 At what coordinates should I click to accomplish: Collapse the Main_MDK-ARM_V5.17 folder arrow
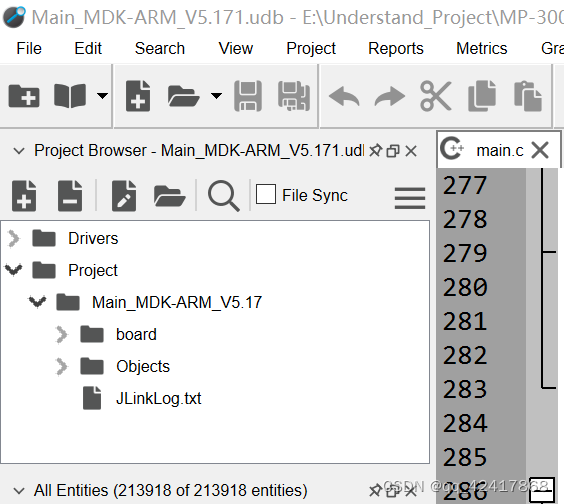[x=37, y=302]
